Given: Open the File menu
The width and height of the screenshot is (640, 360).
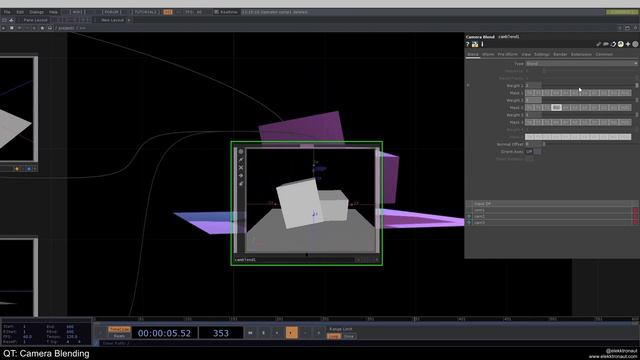Looking at the screenshot, I should 7,12.
